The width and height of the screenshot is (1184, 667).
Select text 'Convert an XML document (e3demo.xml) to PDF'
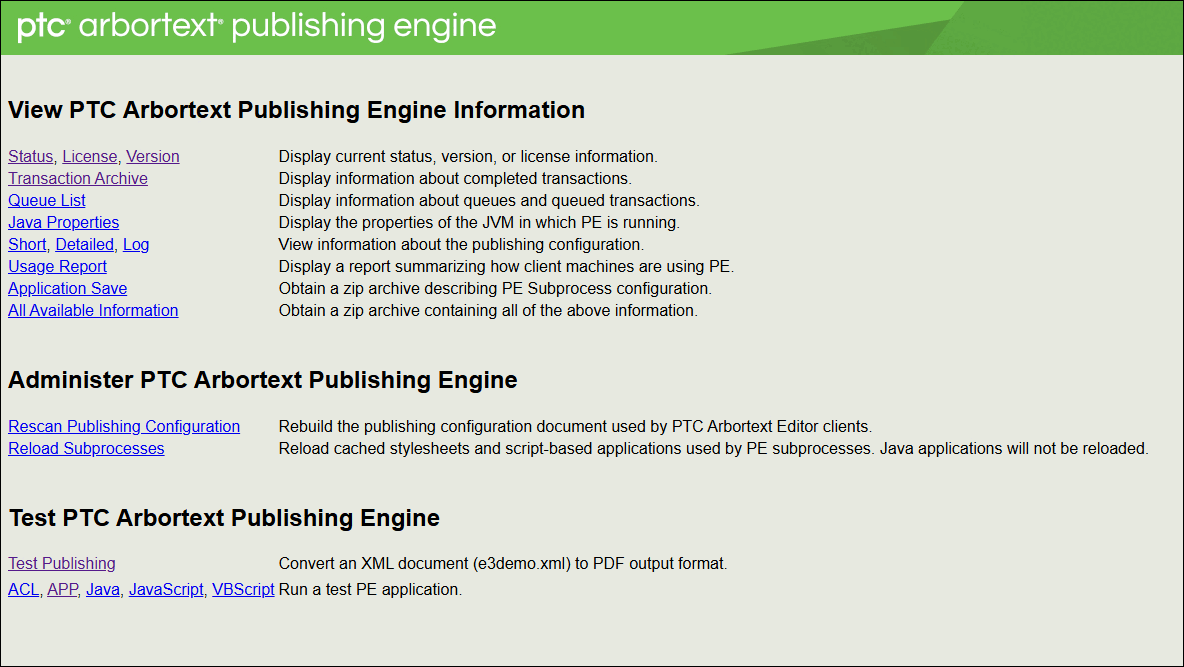(452, 563)
